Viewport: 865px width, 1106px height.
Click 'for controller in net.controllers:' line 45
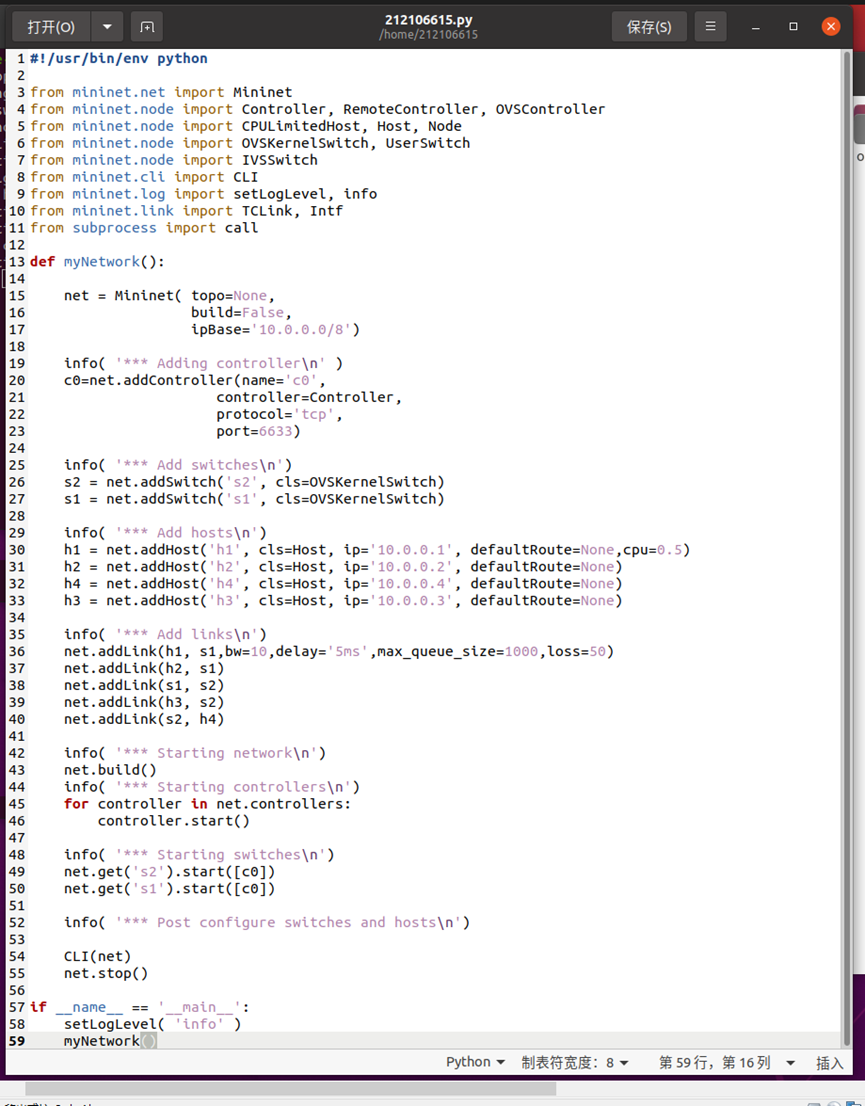(207, 803)
